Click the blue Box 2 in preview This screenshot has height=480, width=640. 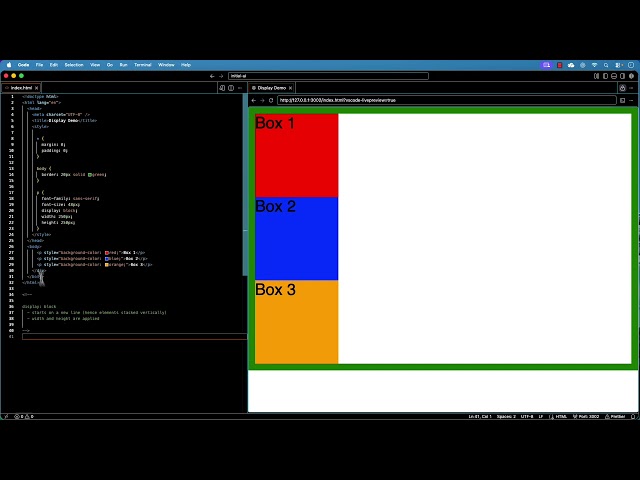296,239
